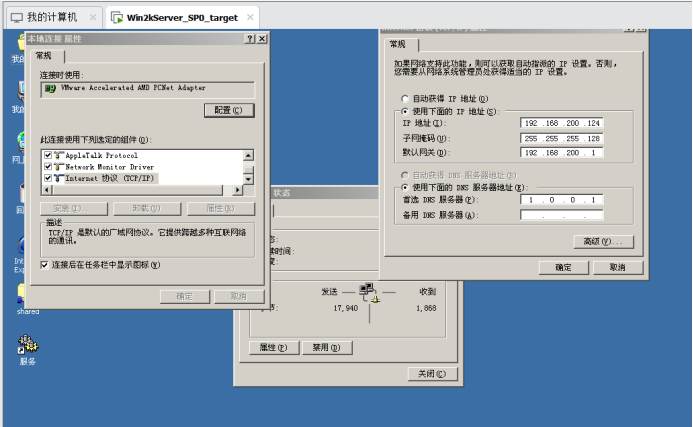
Task: Select 自动获得 IP 地址 radio button
Action: tap(404, 99)
